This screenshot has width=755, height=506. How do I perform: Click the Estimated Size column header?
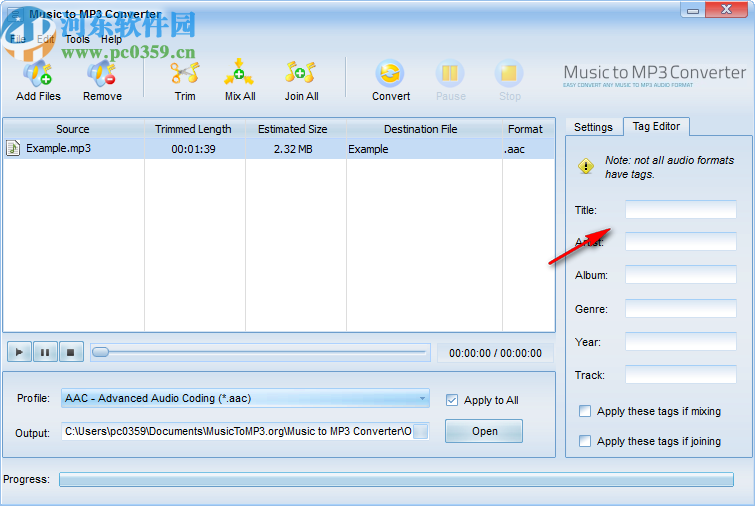point(296,129)
